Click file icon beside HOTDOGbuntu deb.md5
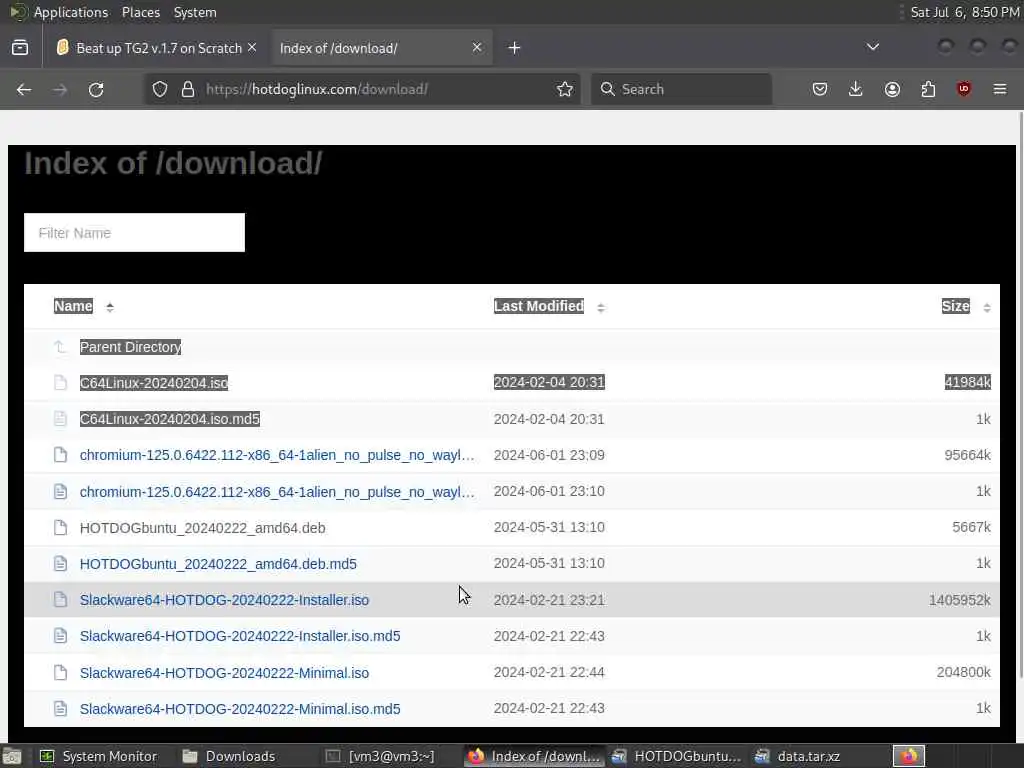Viewport: 1024px width, 768px height. tap(60, 564)
